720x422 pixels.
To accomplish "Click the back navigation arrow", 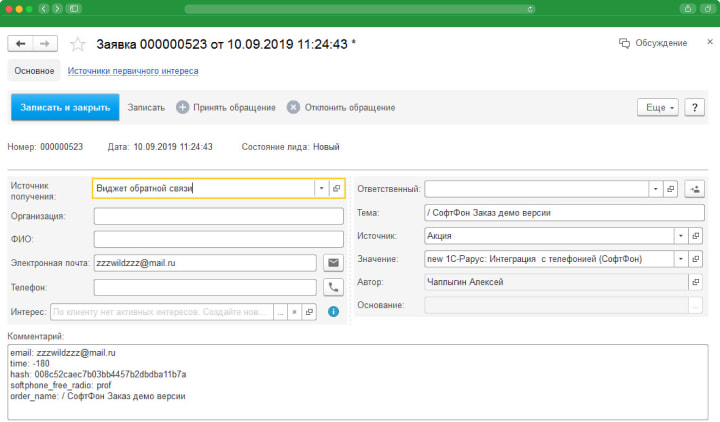I will (21, 44).
